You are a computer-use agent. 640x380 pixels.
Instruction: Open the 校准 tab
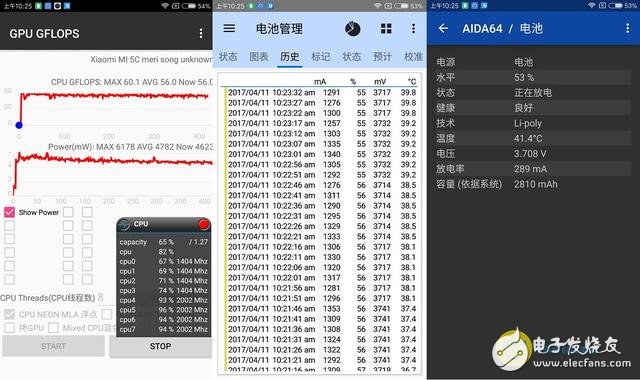click(413, 56)
